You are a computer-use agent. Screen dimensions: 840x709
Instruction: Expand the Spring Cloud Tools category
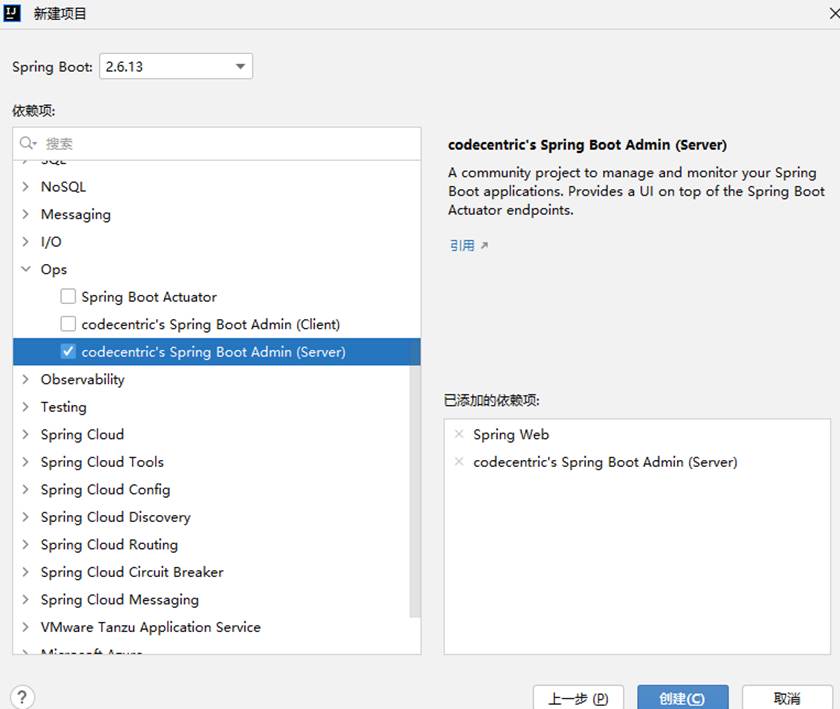pos(25,461)
